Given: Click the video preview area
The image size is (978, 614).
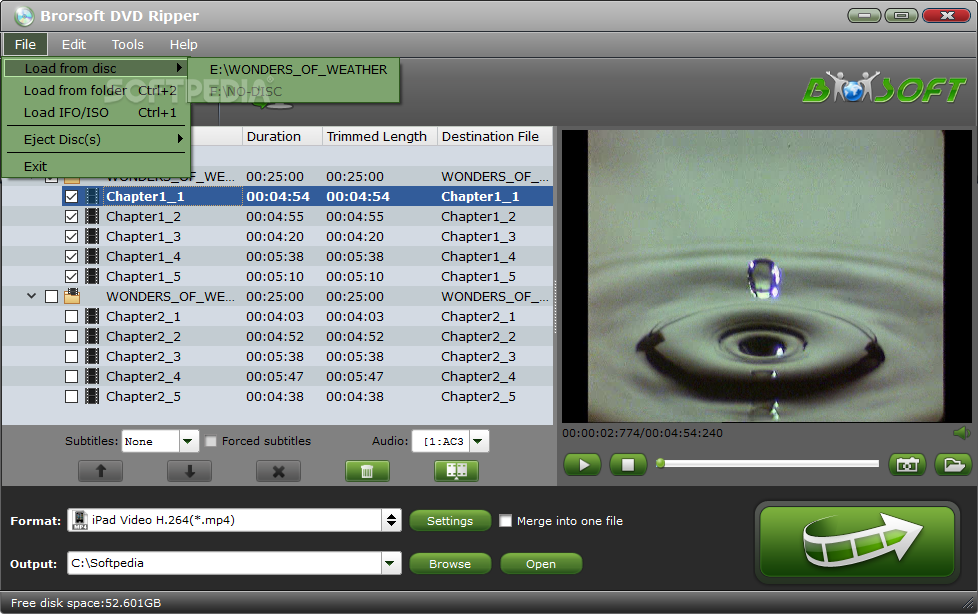Looking at the screenshot, I should pyautogui.click(x=767, y=276).
